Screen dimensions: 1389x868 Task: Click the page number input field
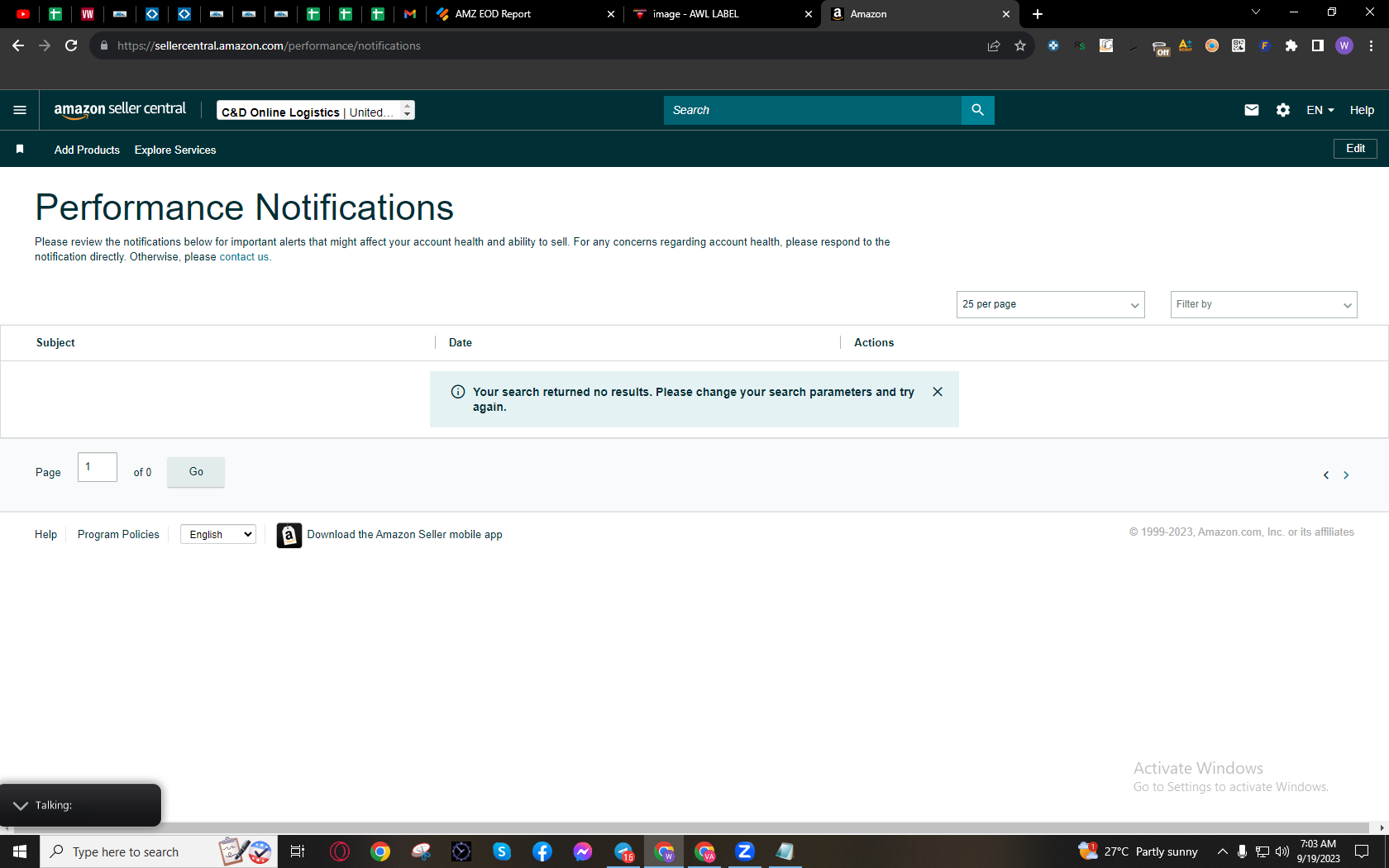click(x=98, y=467)
